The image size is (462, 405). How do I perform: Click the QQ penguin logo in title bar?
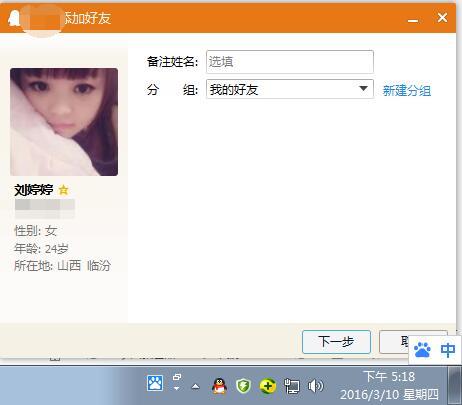(14, 18)
